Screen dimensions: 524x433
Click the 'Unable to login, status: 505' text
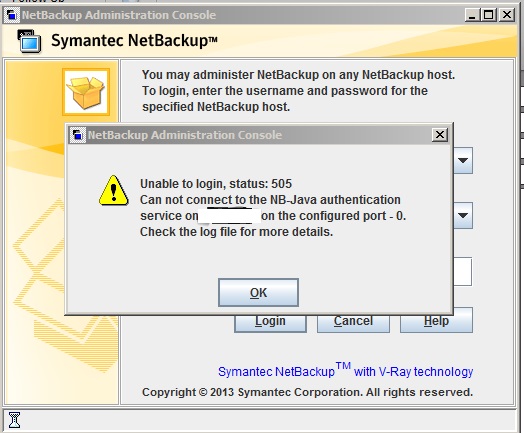pyautogui.click(x=216, y=183)
